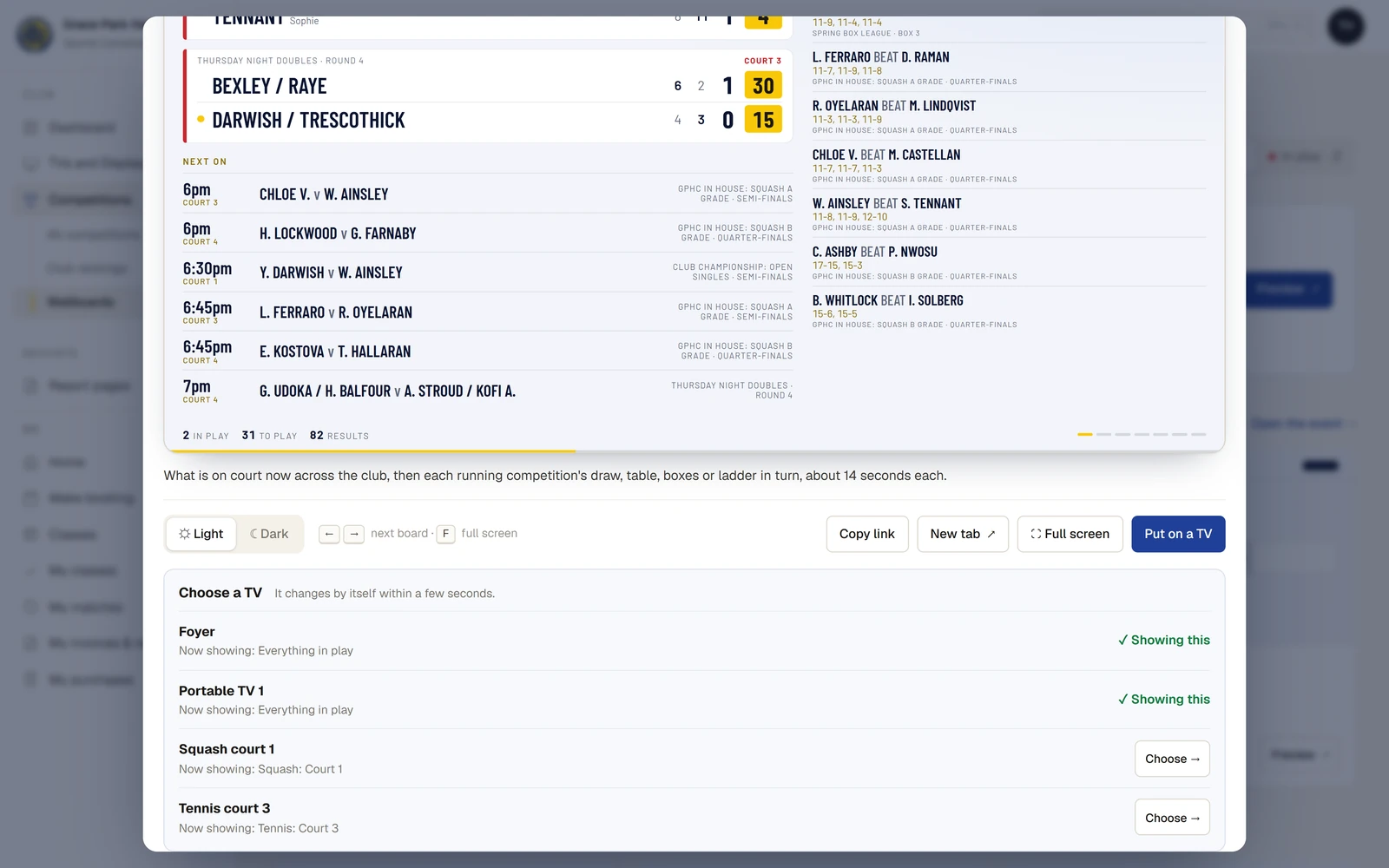Select the CHLOE V. v W. AINSLEY fixture
1389x868 pixels.
click(x=488, y=194)
